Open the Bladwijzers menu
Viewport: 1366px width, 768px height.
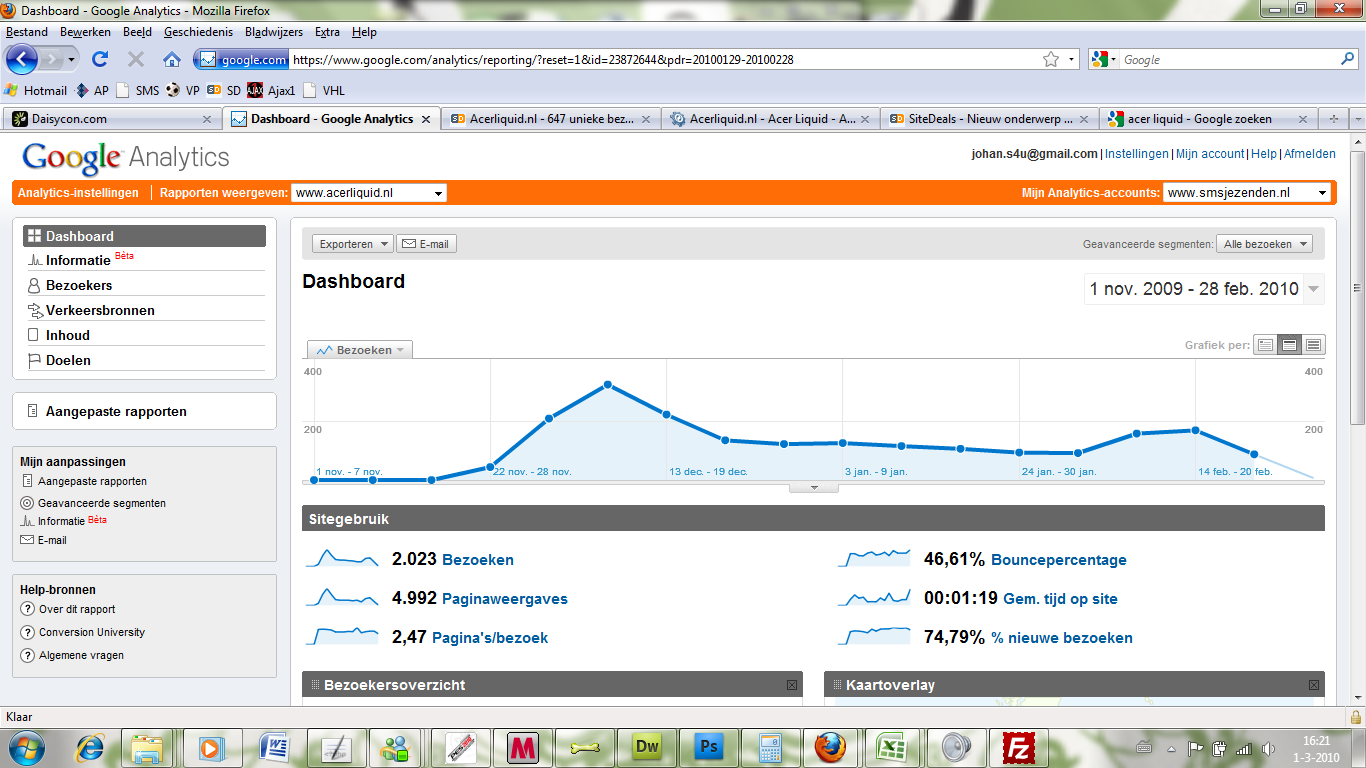point(273,32)
